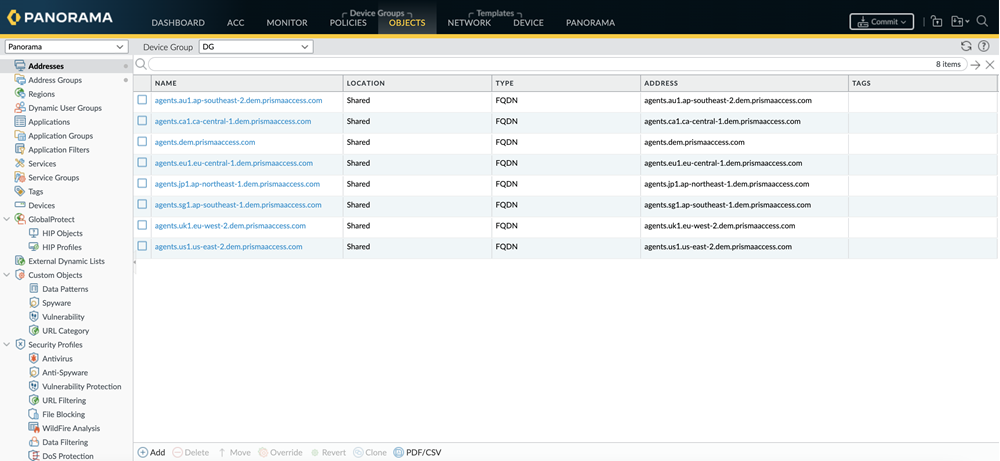Open the Panorama context dropdown

(66, 47)
